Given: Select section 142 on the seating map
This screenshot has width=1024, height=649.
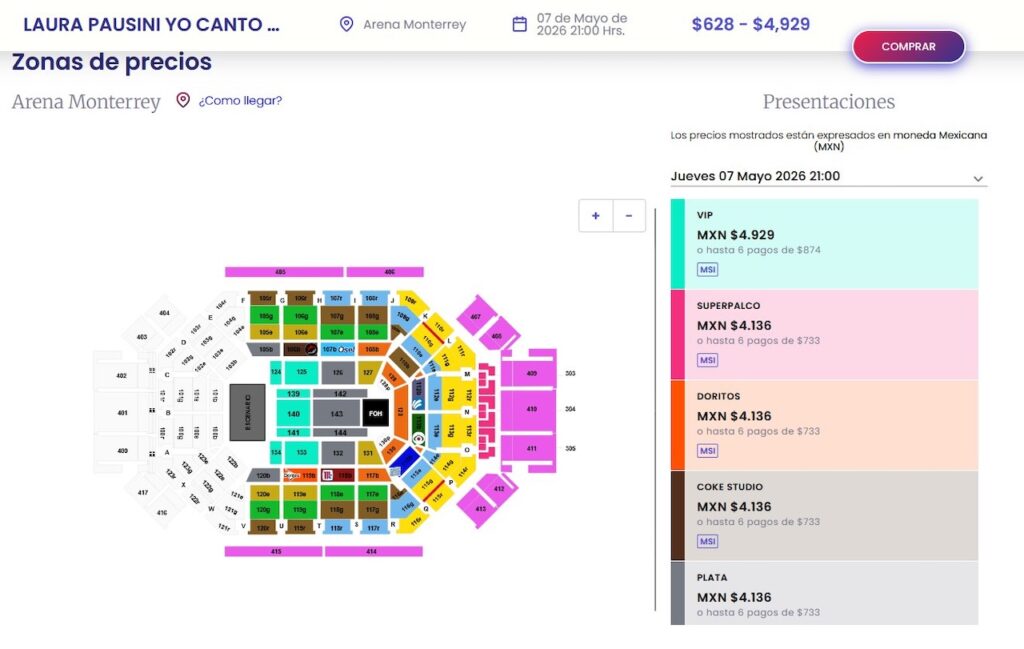Looking at the screenshot, I should pos(339,393).
